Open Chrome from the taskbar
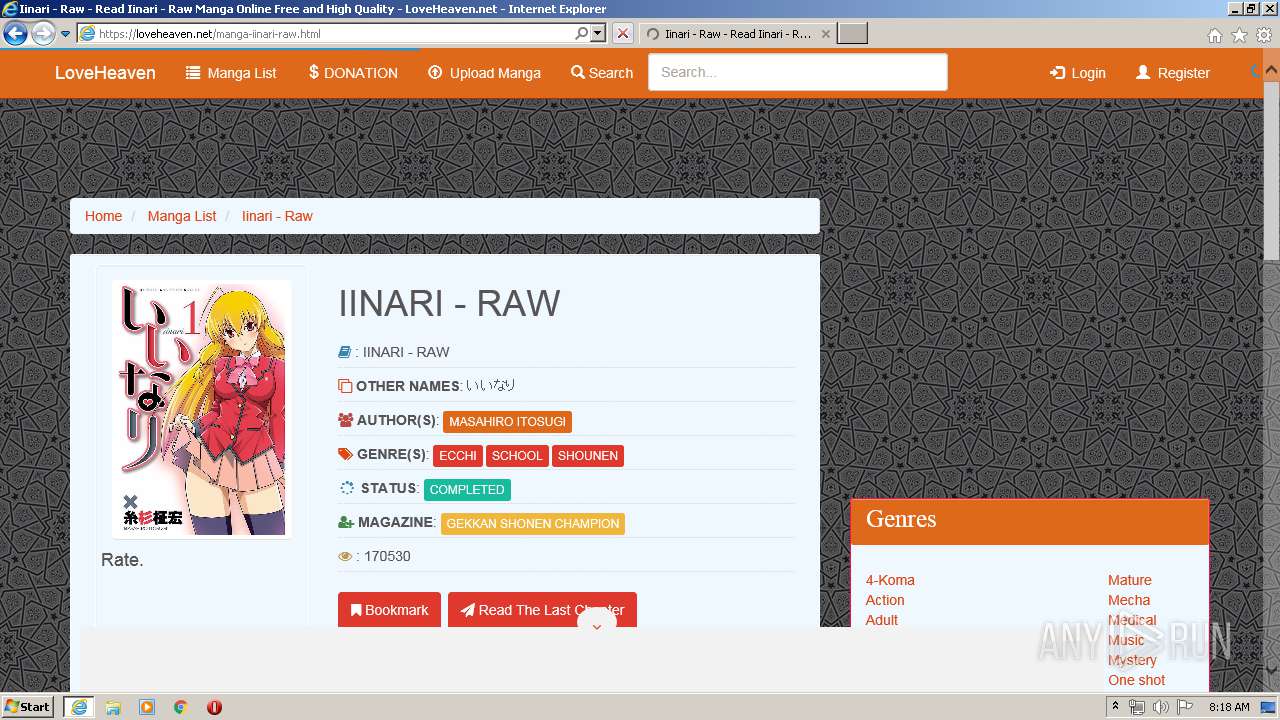The width and height of the screenshot is (1280, 720). tap(180, 707)
